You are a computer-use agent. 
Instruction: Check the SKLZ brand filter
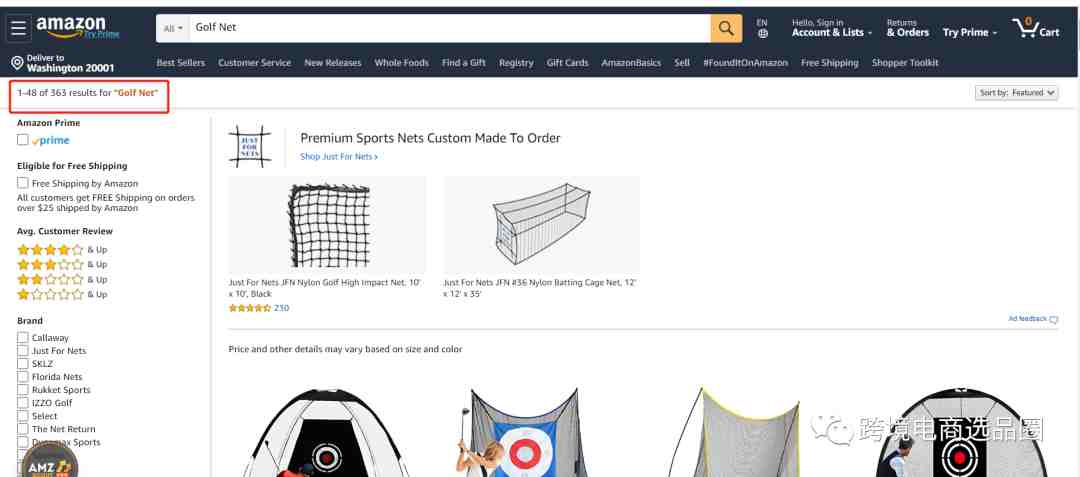[x=23, y=363]
